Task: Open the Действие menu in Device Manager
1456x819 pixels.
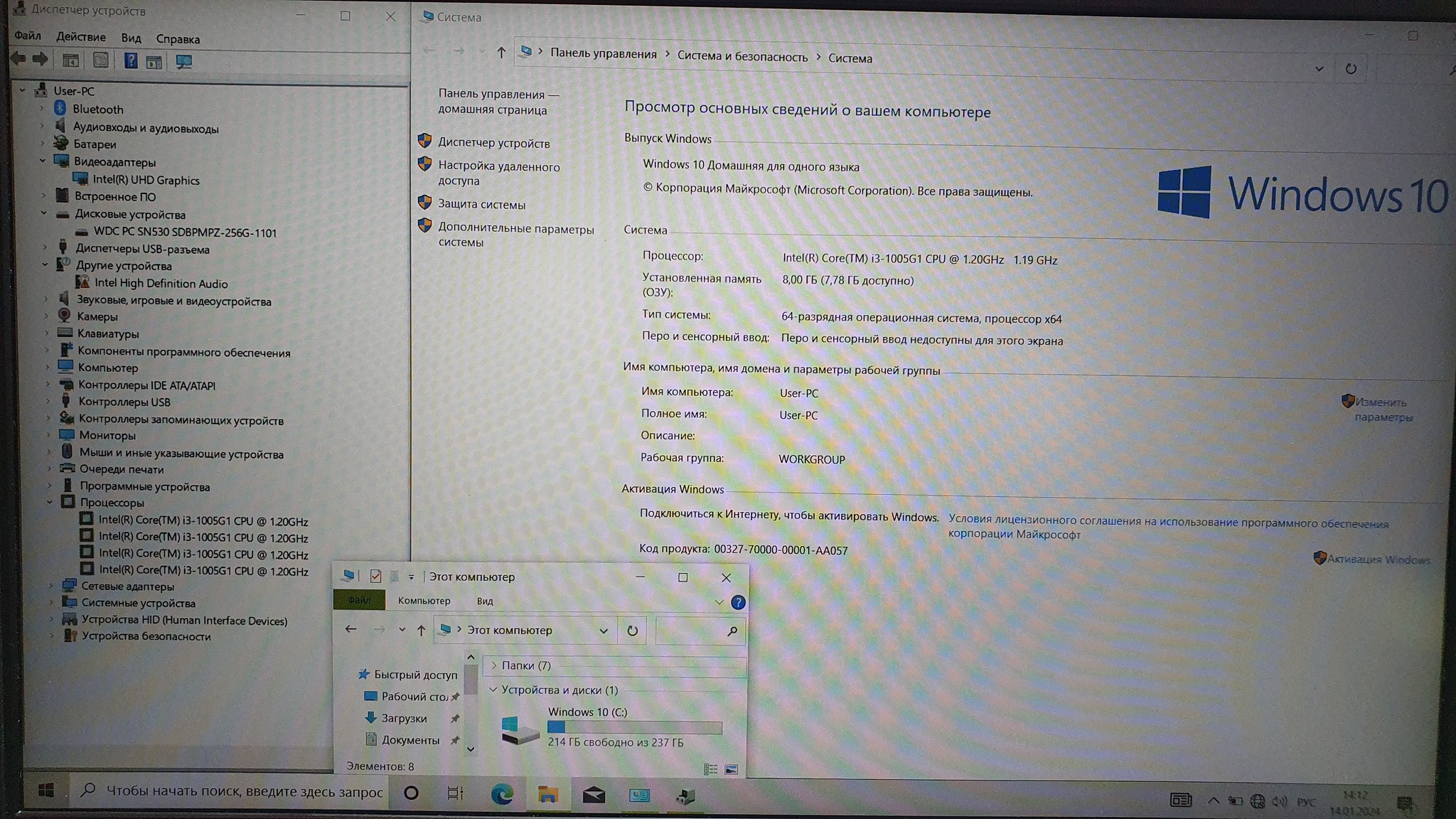Action: [x=81, y=37]
